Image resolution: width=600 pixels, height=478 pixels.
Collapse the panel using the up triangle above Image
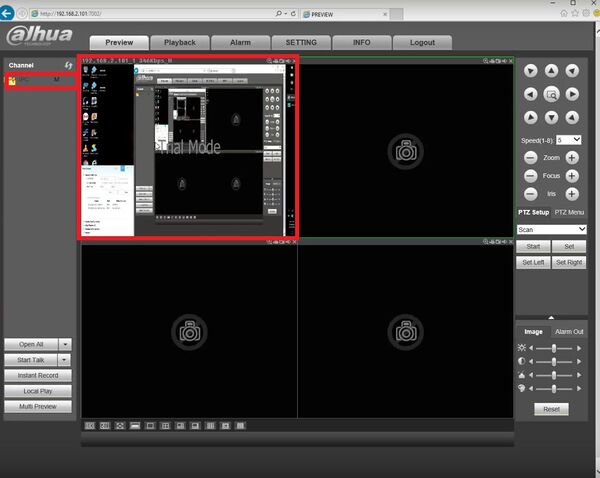pos(551,317)
